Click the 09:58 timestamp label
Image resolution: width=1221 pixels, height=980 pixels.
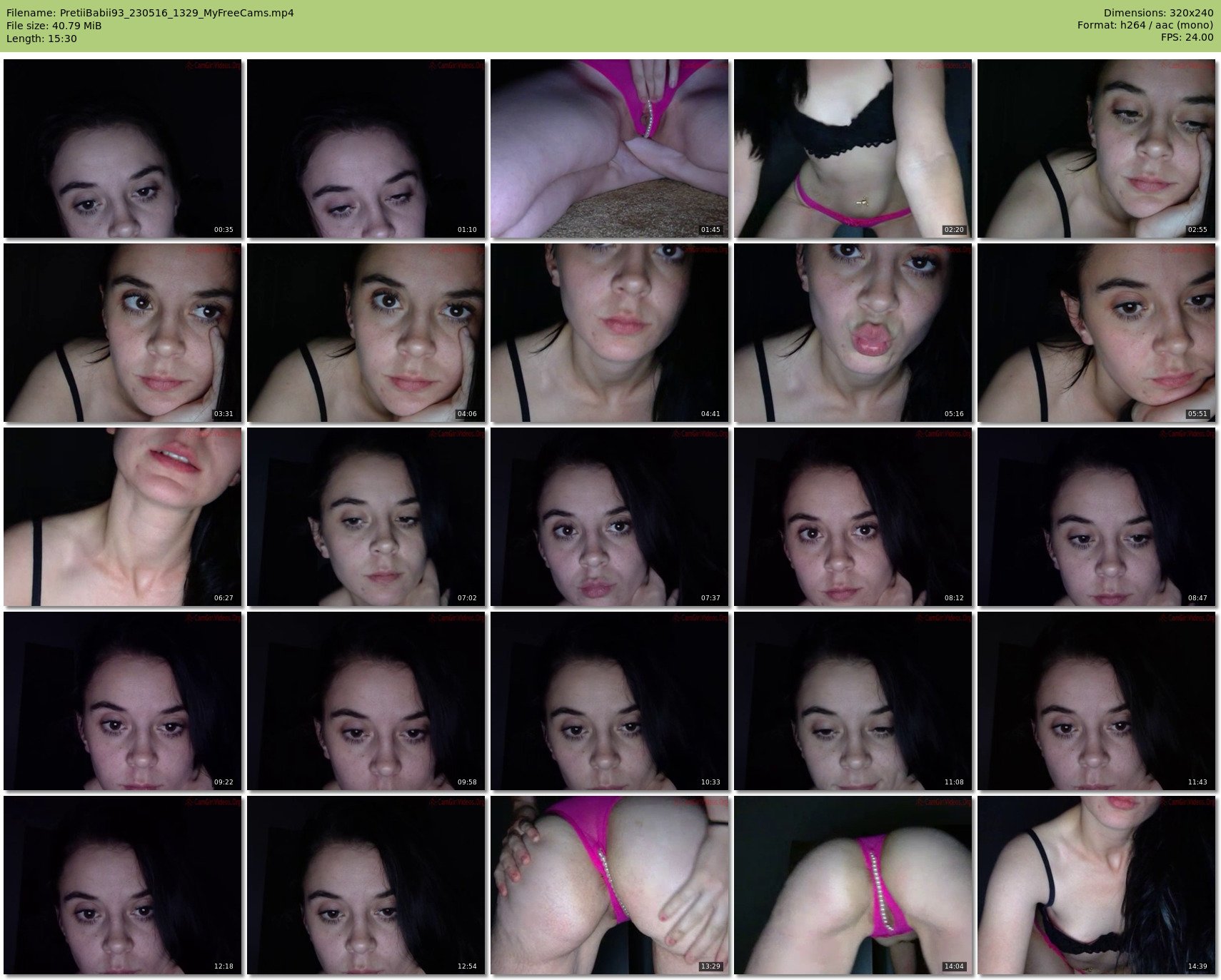[466, 782]
